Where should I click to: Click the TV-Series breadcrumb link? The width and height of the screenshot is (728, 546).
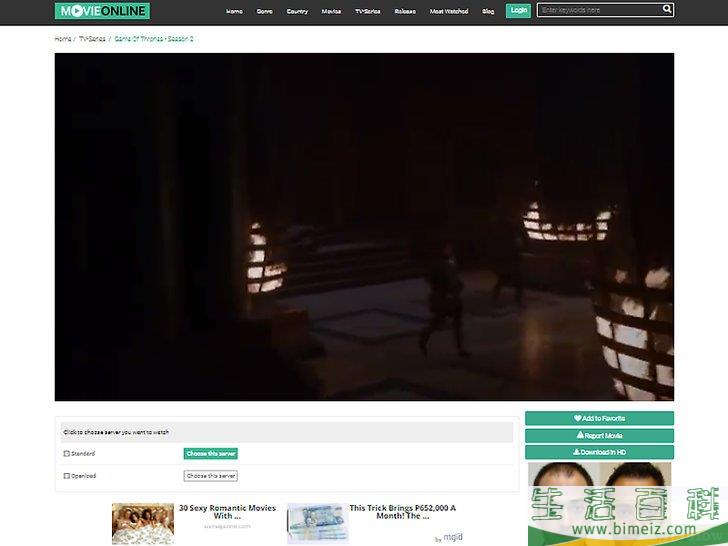(92, 39)
